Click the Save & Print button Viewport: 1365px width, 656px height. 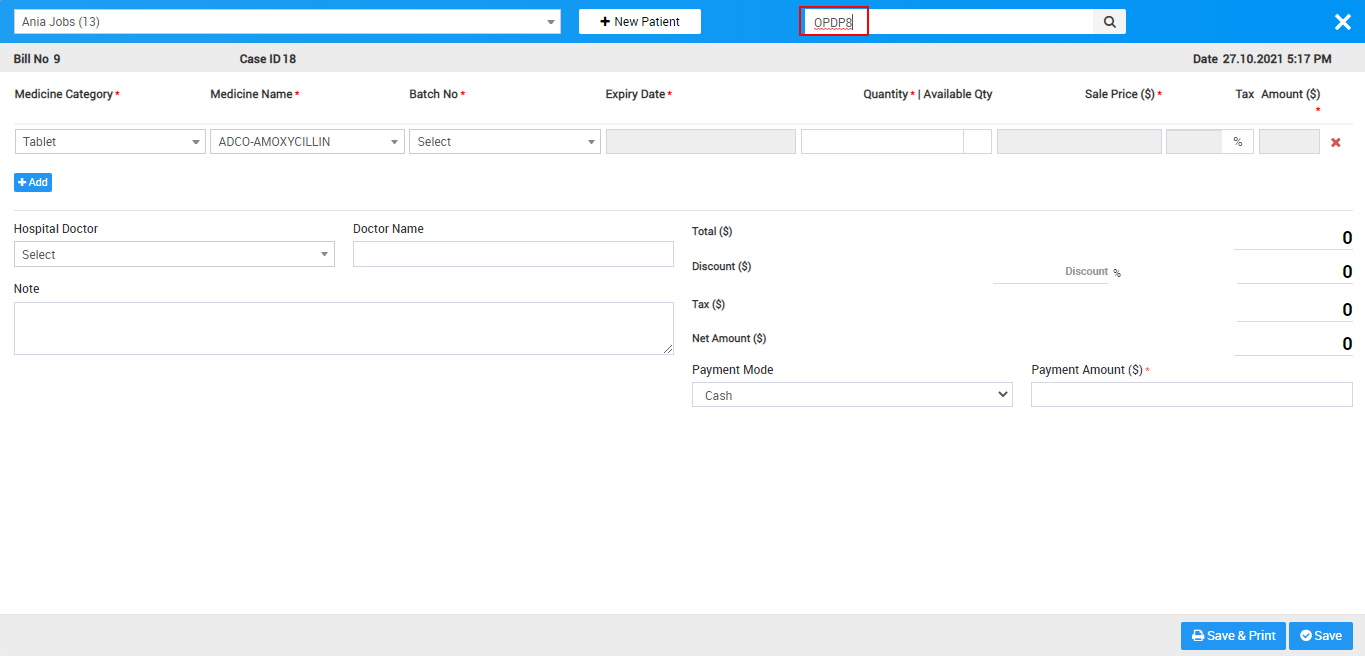(1232, 635)
